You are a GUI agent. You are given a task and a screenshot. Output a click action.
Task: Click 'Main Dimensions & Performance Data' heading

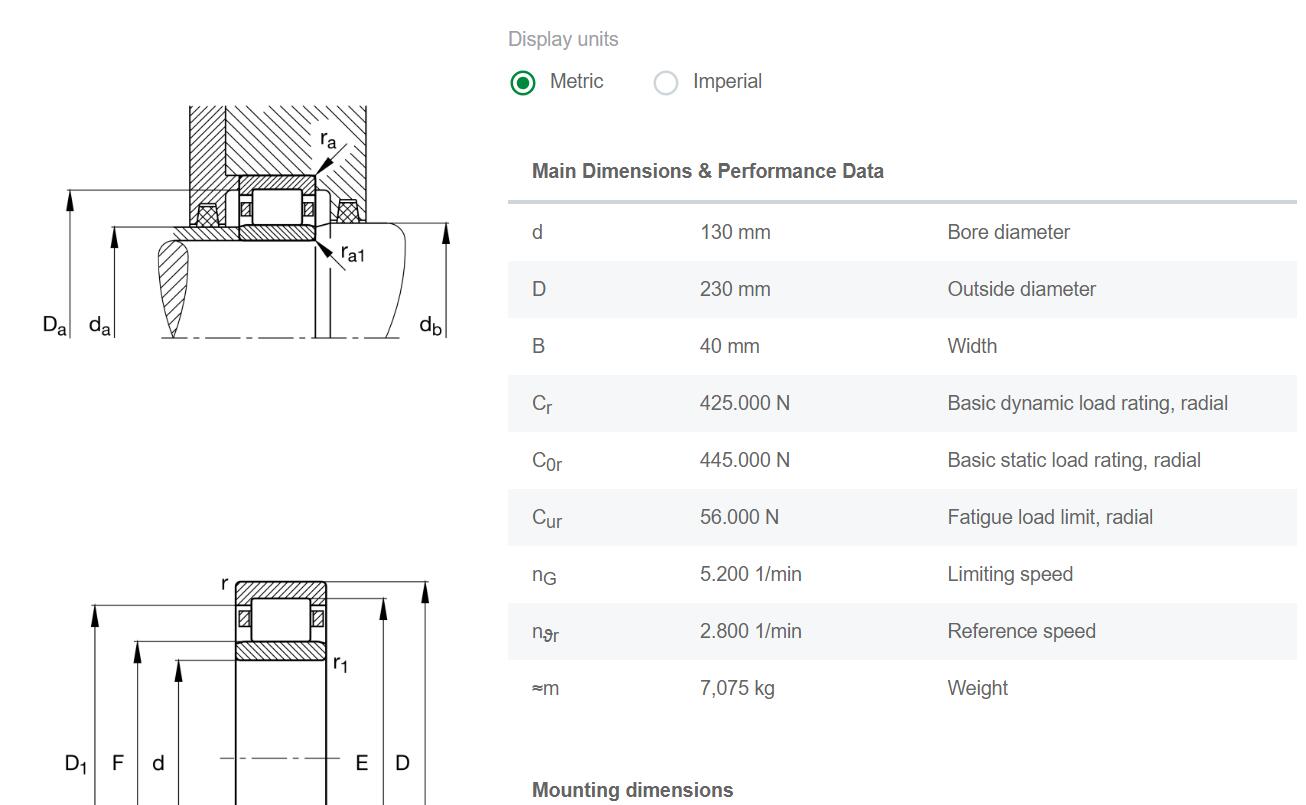[x=708, y=171]
